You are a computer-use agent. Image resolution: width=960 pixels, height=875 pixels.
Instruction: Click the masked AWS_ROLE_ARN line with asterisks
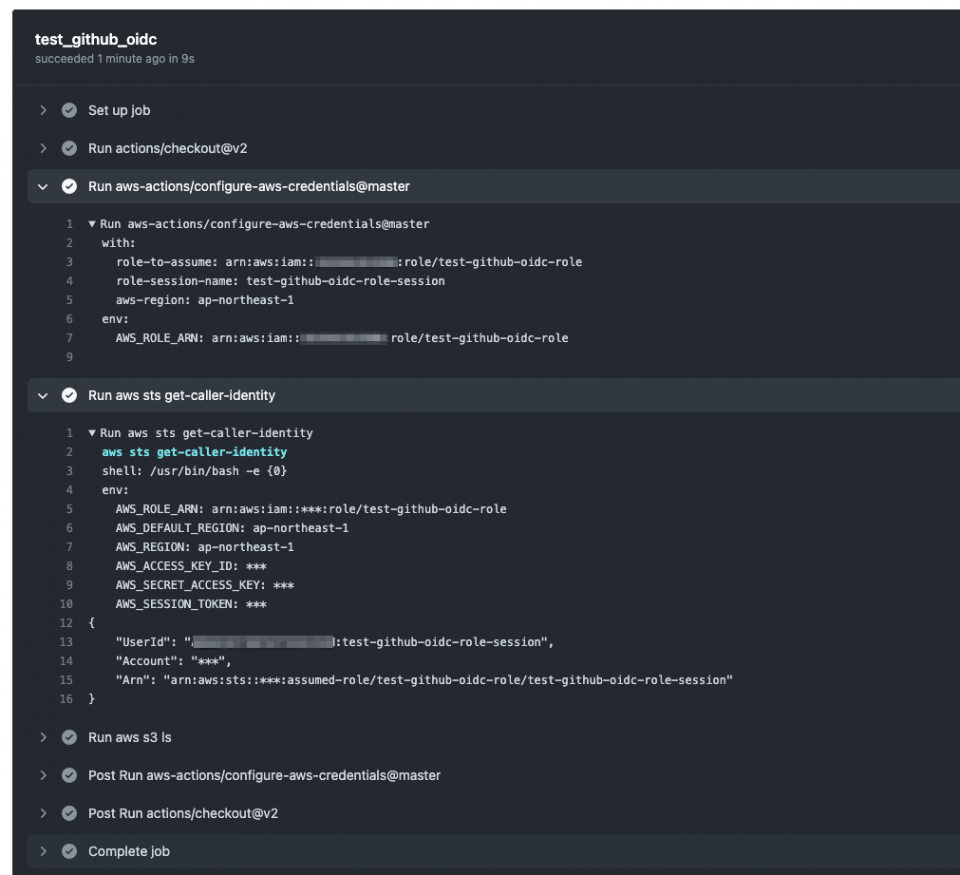pos(311,509)
